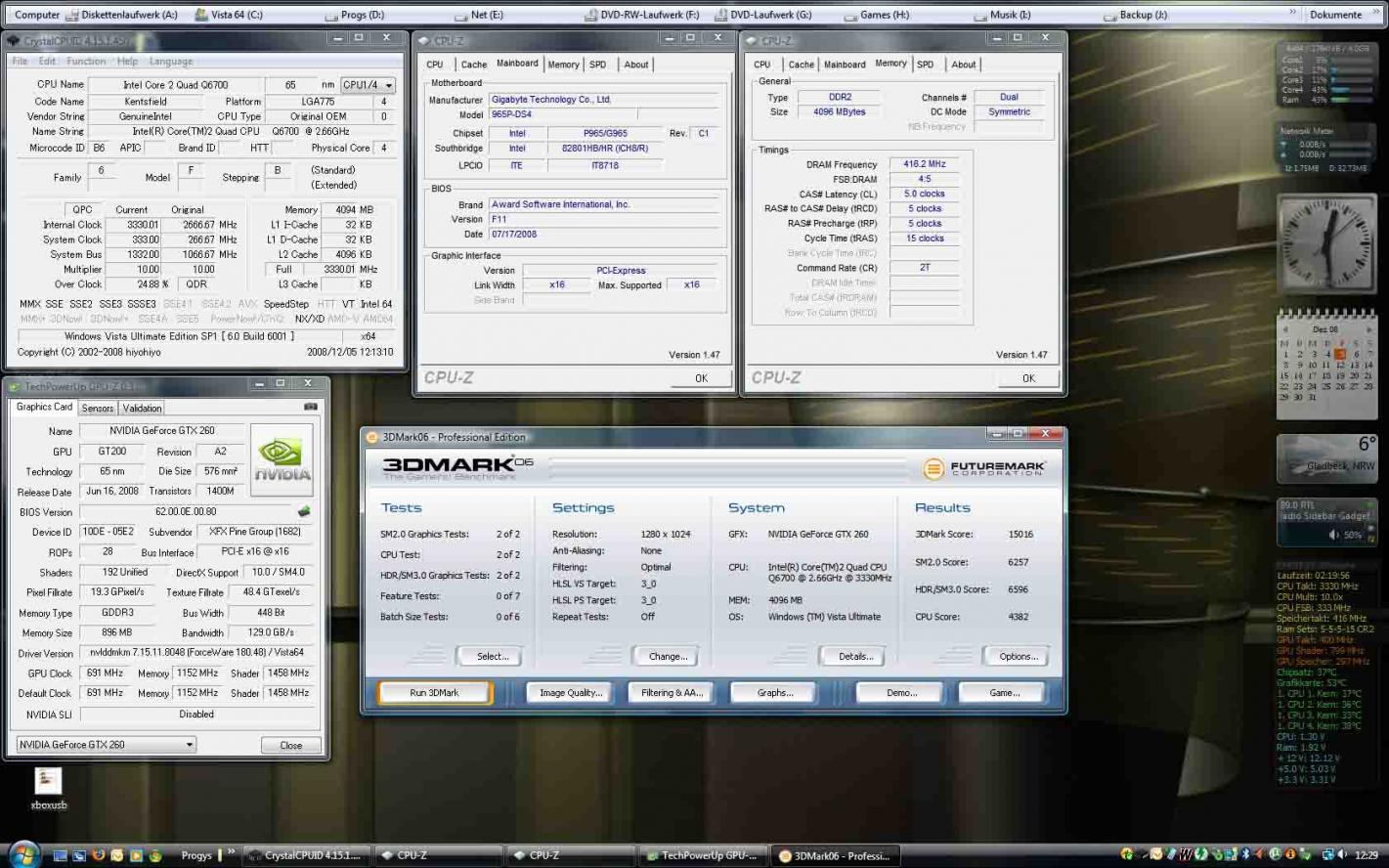Switch to the Validation tab in GPU-Z

click(x=142, y=408)
